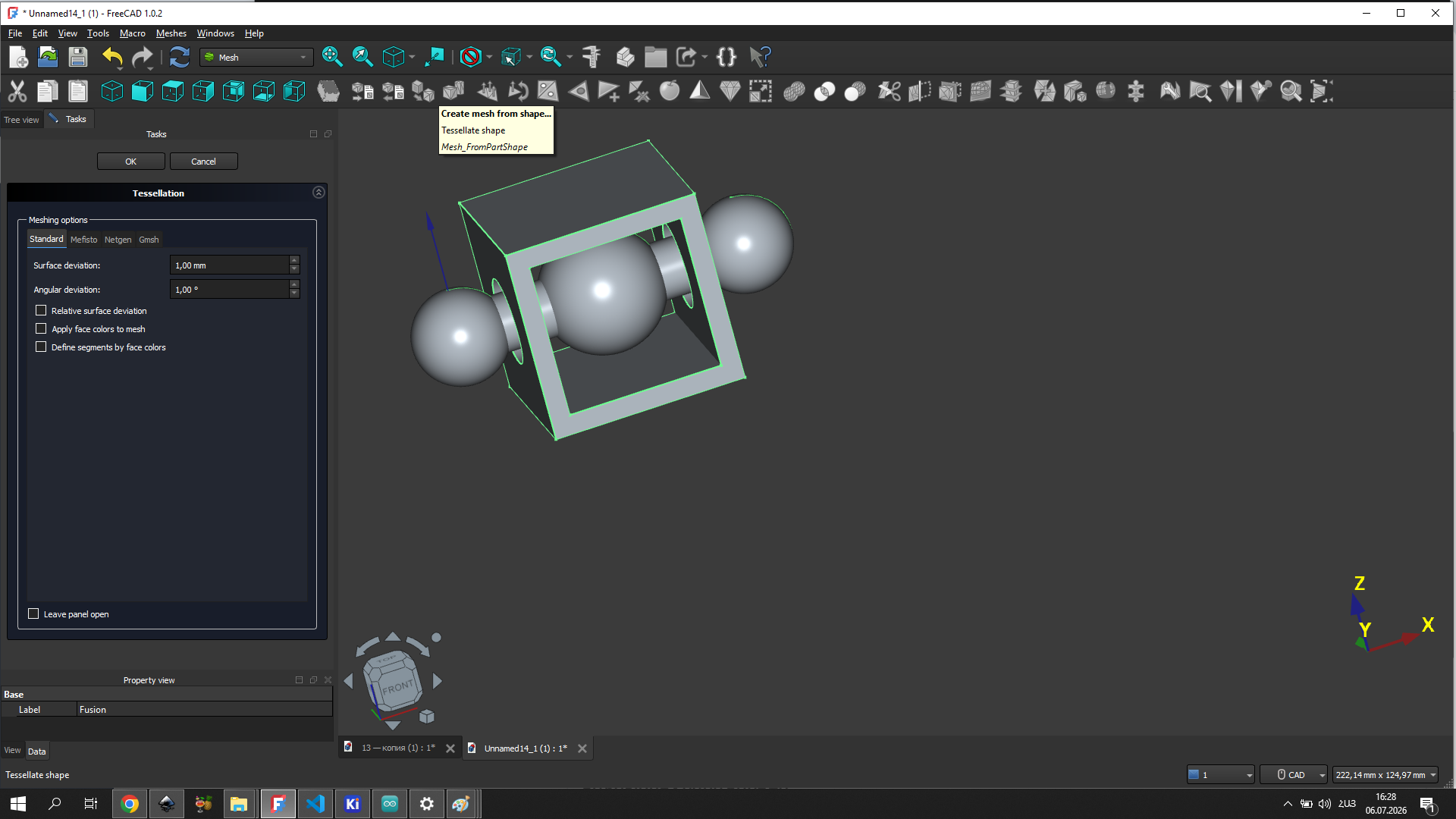Screen dimensions: 1456x819
Task: Click the New document icon
Action: 18,57
